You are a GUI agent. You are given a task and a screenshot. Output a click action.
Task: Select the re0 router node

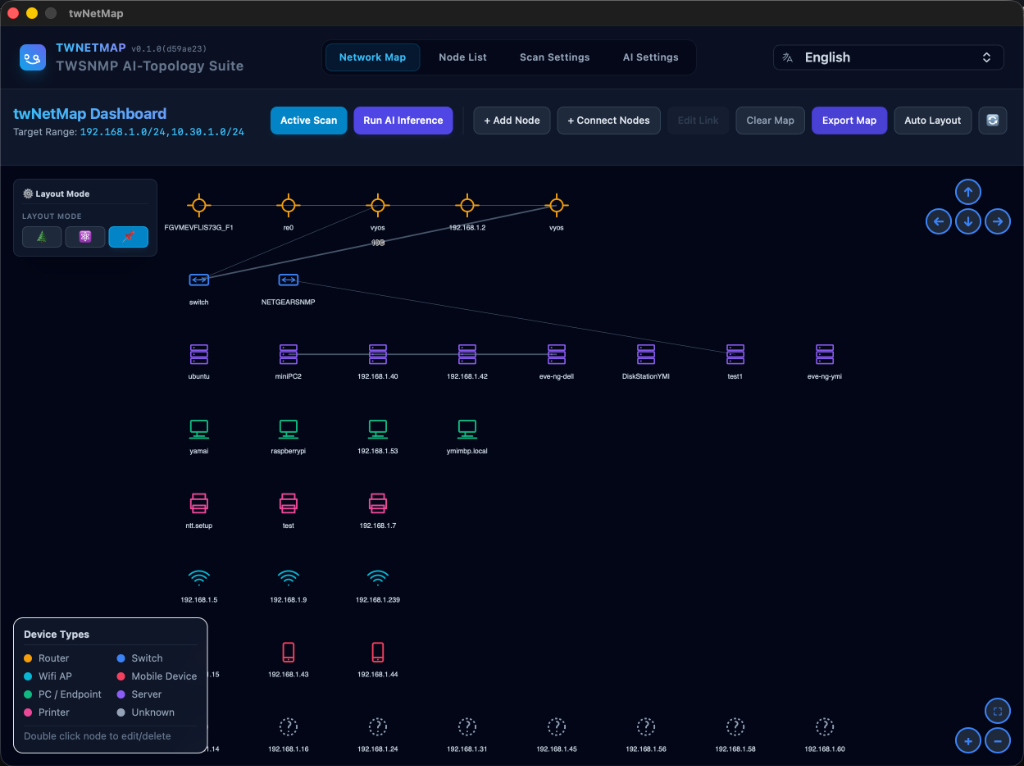(x=288, y=206)
